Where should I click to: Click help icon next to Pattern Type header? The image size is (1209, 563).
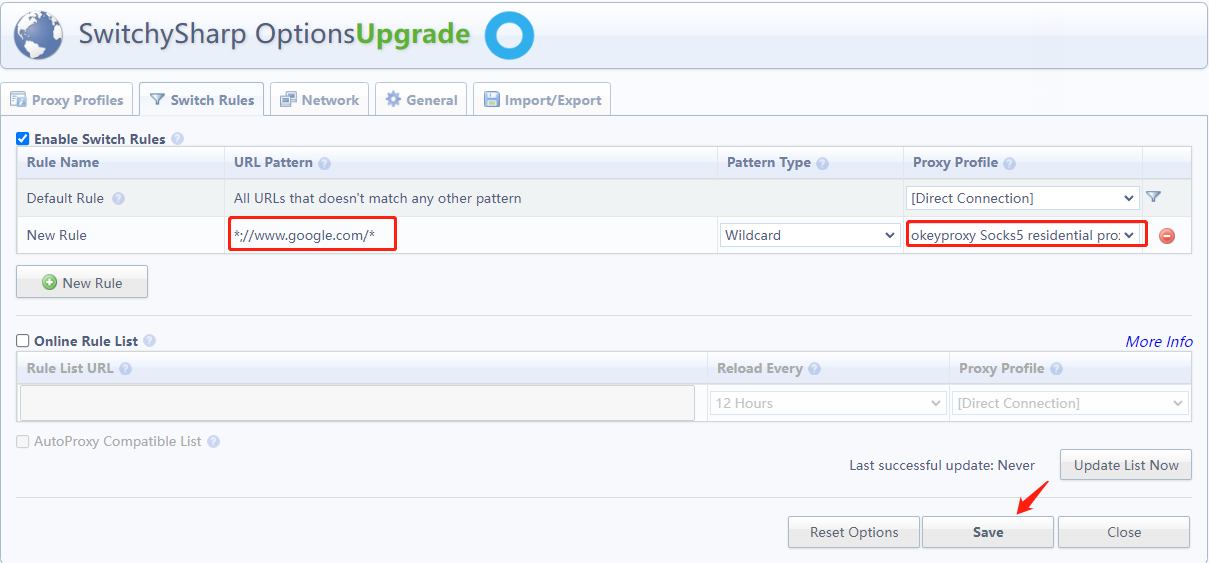[x=822, y=163]
